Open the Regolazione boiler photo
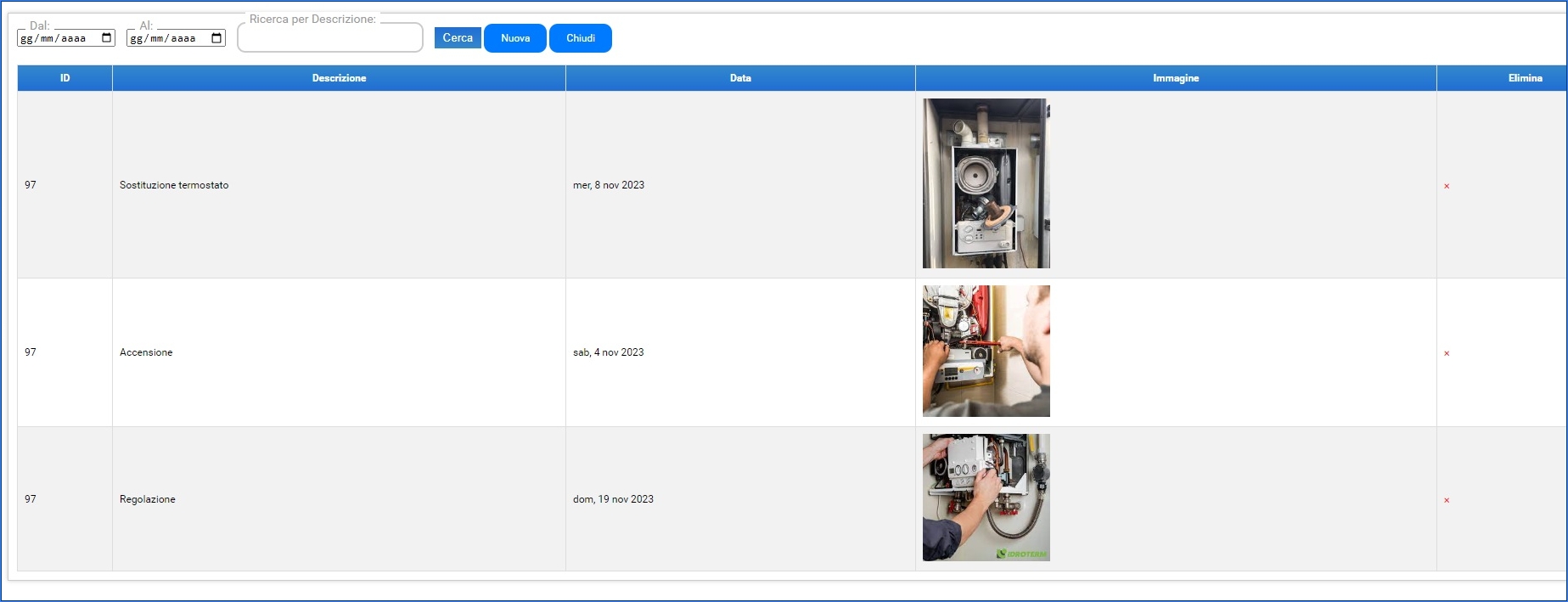Screen dimensions: 1568x602 coord(986,498)
